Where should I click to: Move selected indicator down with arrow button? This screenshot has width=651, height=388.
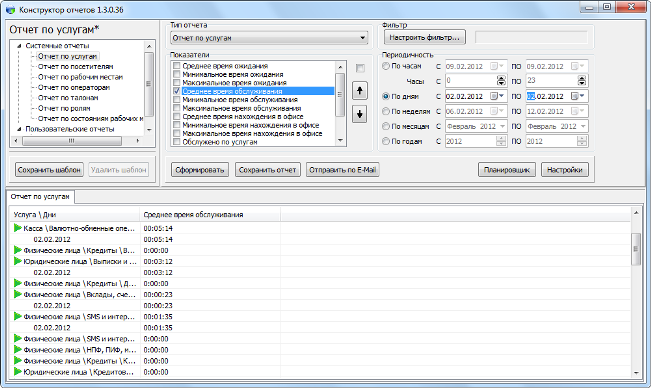[x=360, y=114]
